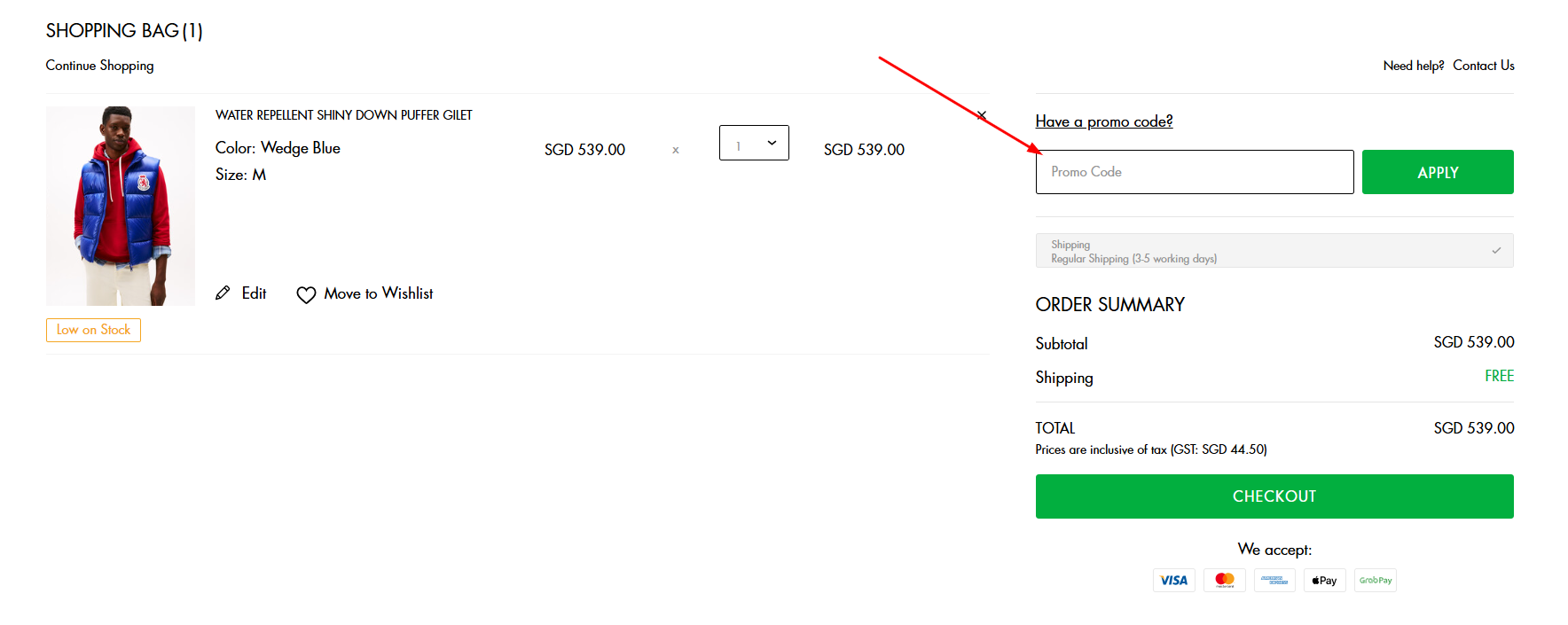Open the Contact Us link

click(x=1483, y=66)
